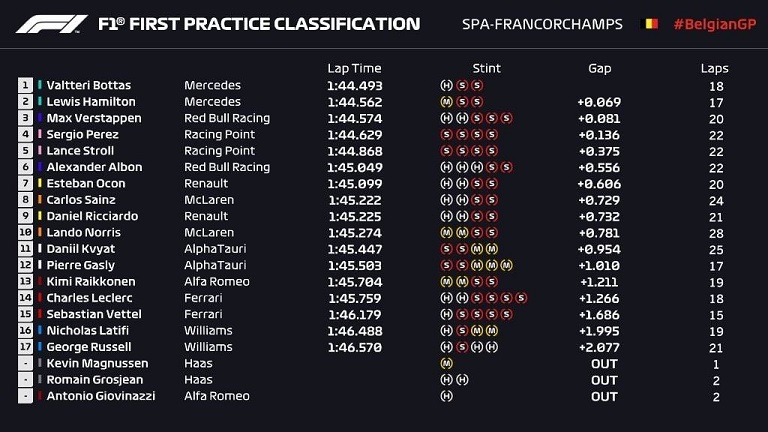Viewport: 768px width, 432px height.
Task: Click the F1 logo in the header
Action: 51,24
